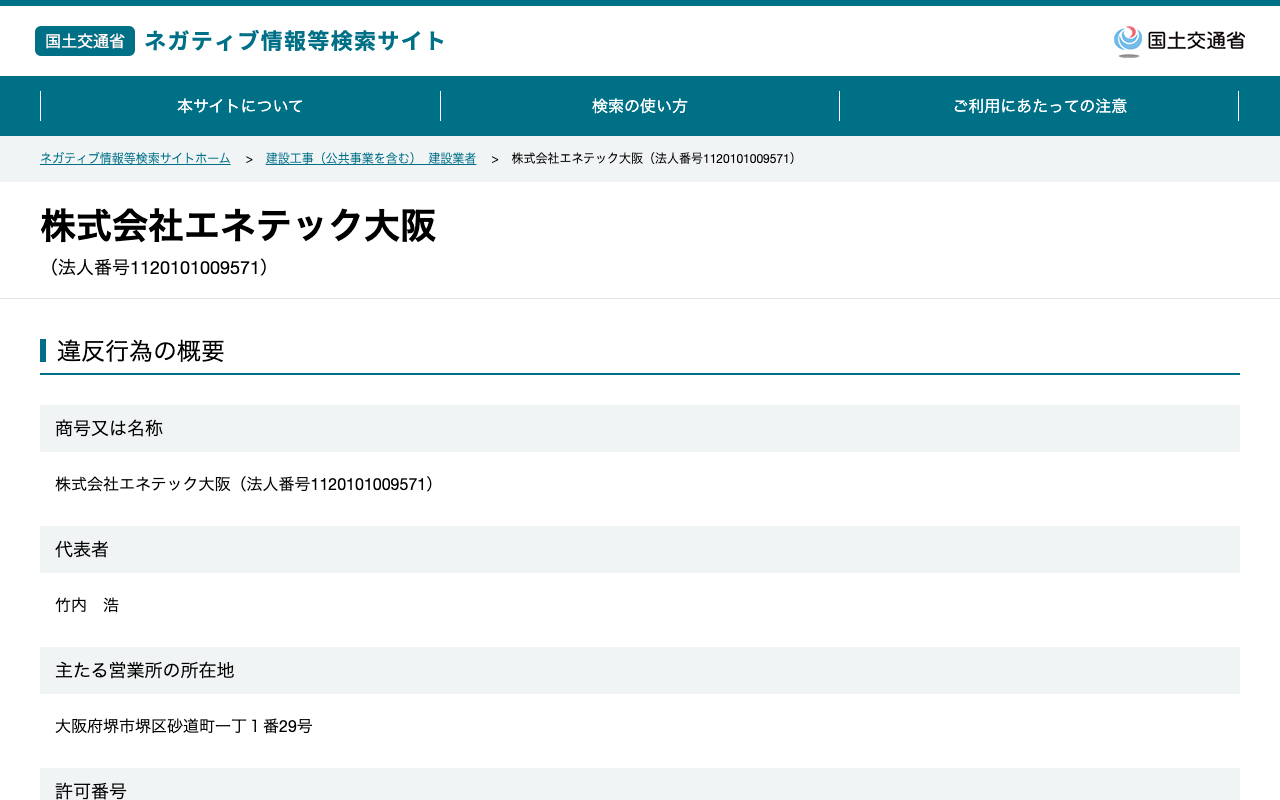
Task: Click the current breadcrumb 株式会社エネテック大阪
Action: click(656, 159)
